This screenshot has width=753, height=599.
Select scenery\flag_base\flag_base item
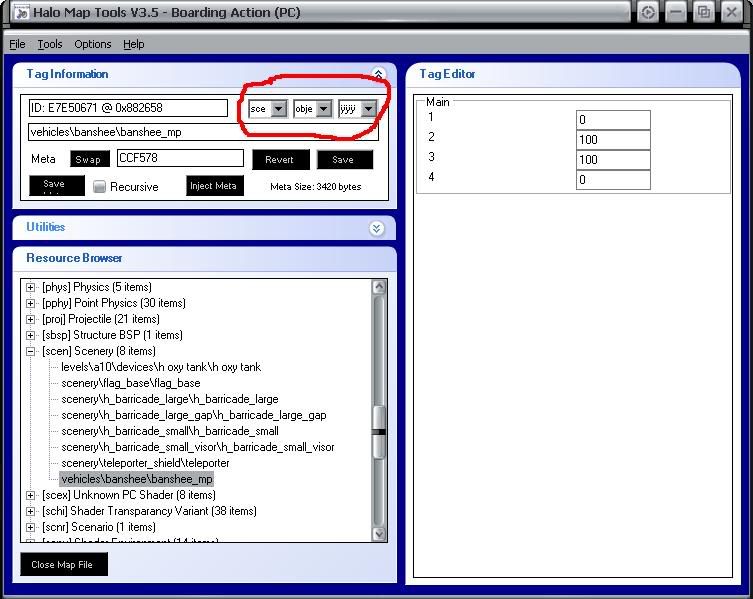tap(131, 383)
